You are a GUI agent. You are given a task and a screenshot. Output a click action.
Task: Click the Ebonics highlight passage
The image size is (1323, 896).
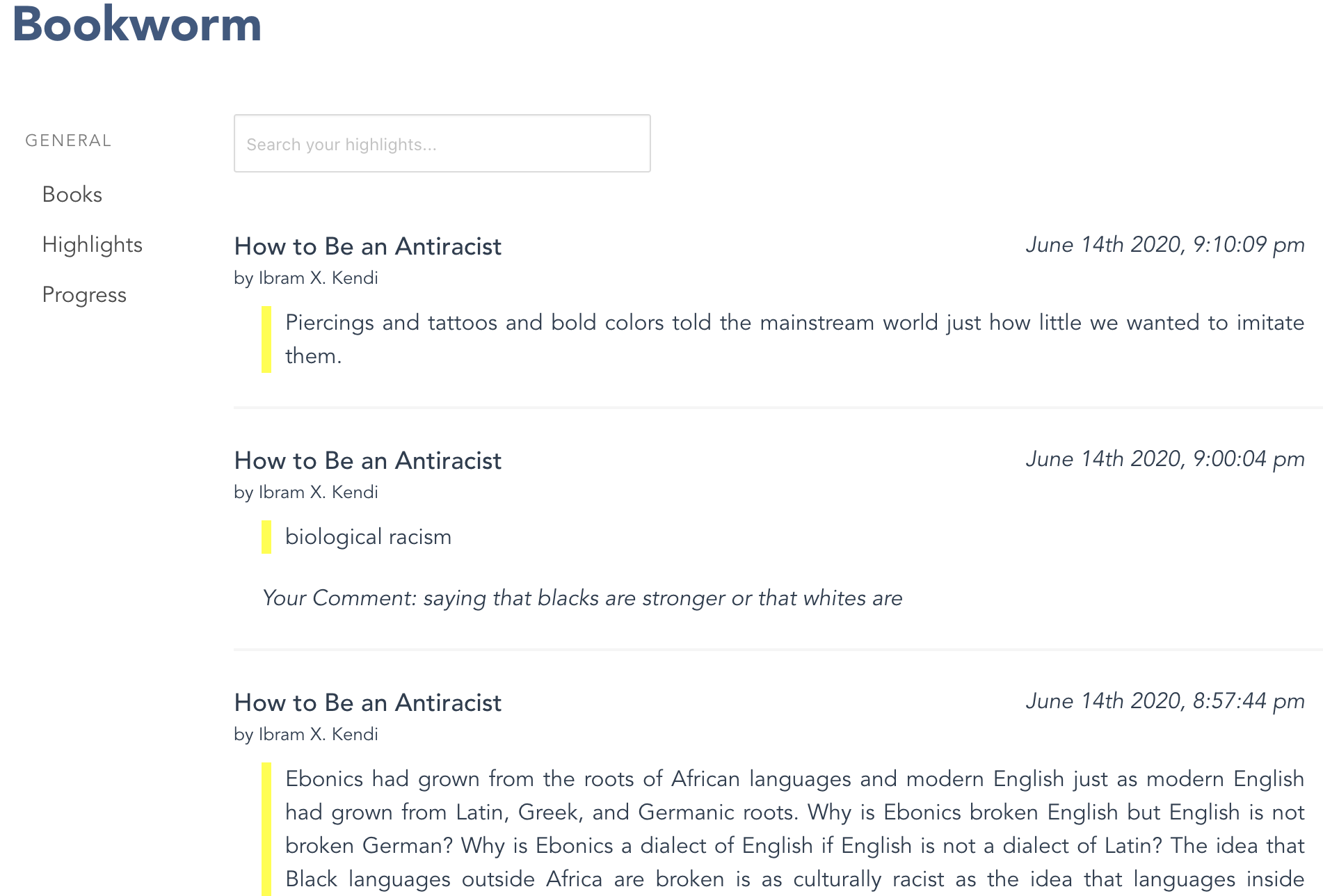point(794,829)
